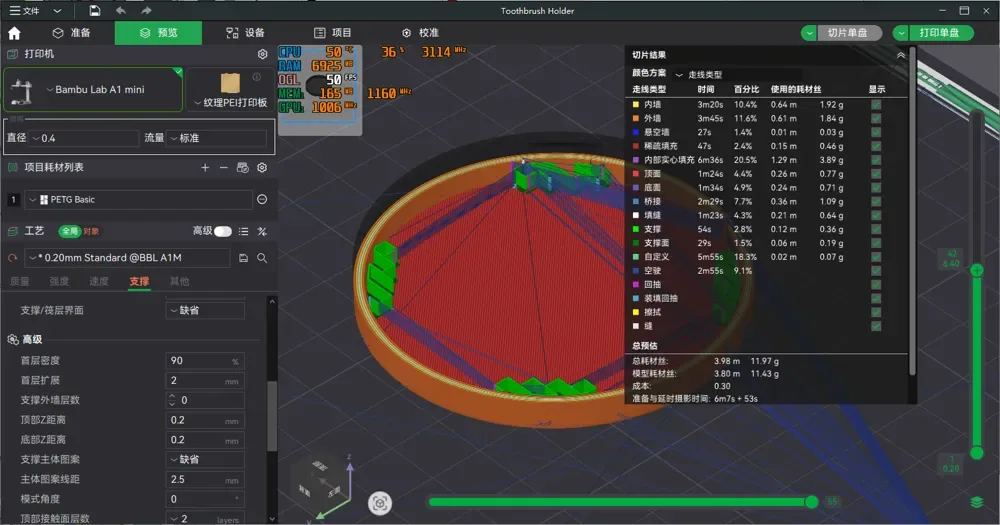Click the save project disk icon

pyautogui.click(x=94, y=11)
